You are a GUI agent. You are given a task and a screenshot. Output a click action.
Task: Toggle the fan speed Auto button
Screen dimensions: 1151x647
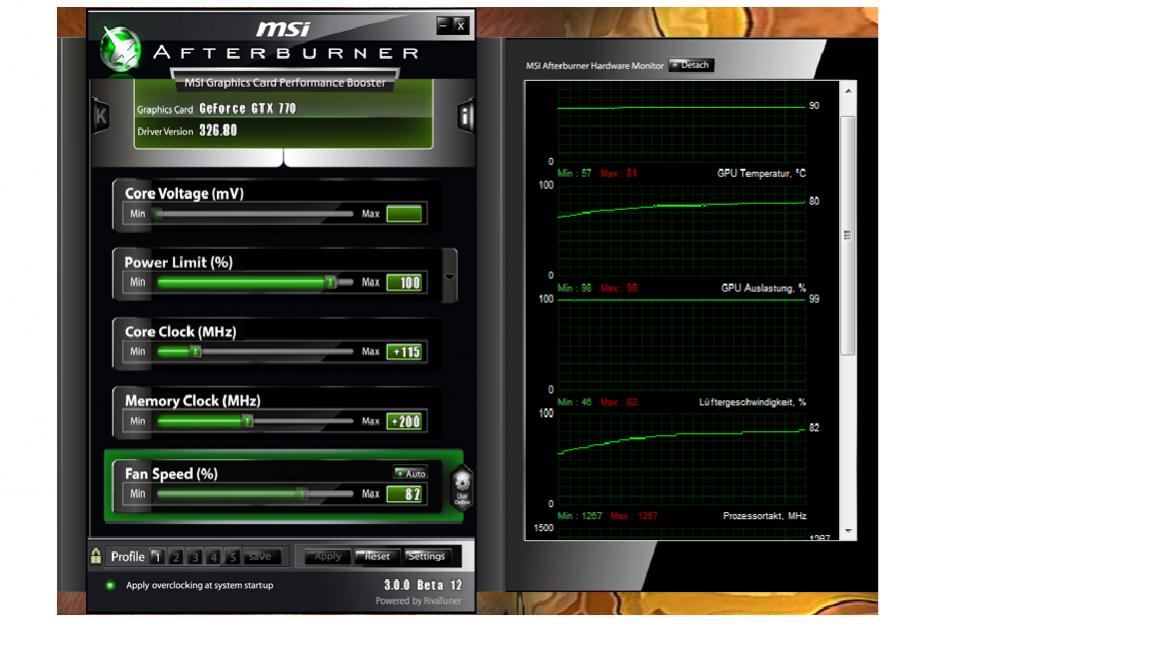click(x=410, y=474)
